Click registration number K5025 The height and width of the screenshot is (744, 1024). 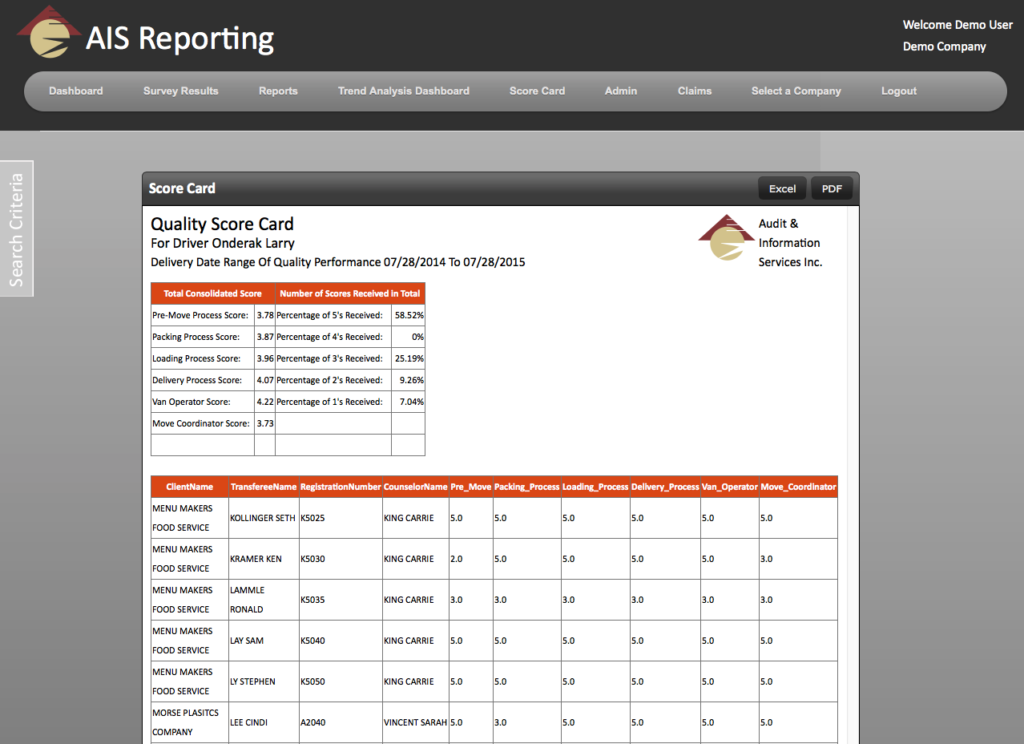pos(313,518)
